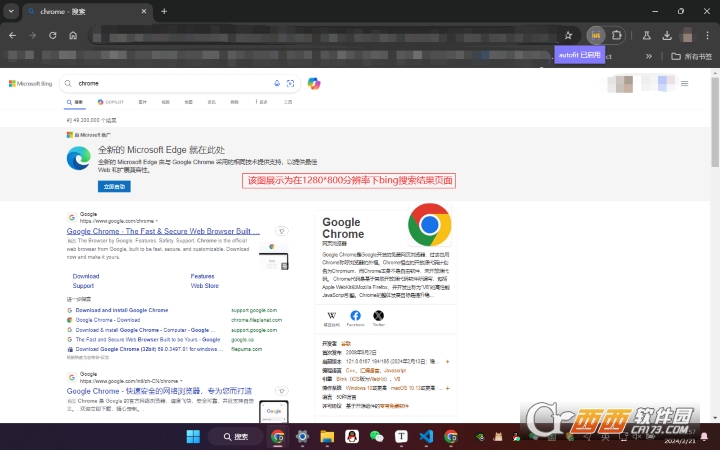Open Download Google Chrome (32bit) filepuma link
Image resolution: width=720 pixels, height=450 pixels.
(x=149, y=349)
